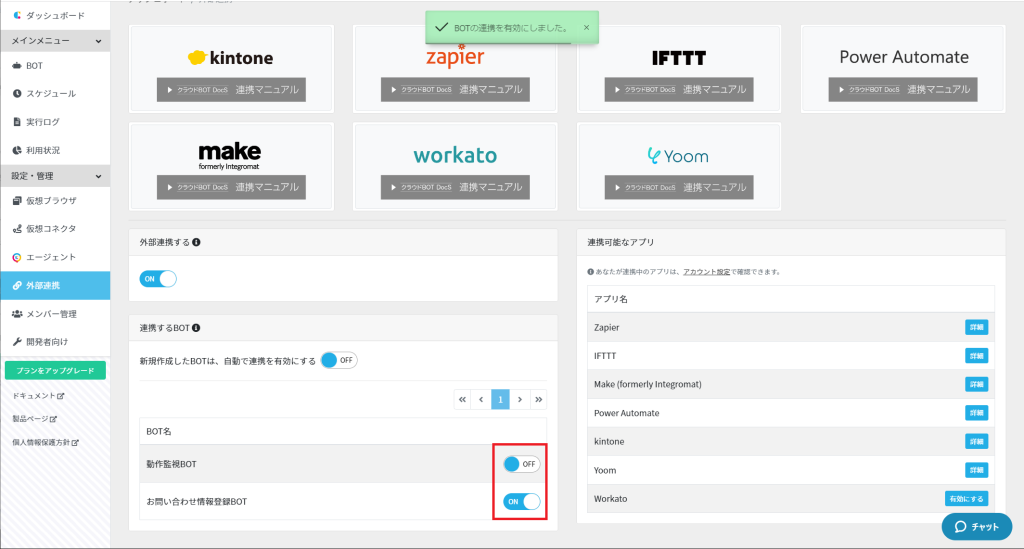The width and height of the screenshot is (1024, 549).
Task: Open zapier 連携マニュアル button
Action: click(455, 89)
